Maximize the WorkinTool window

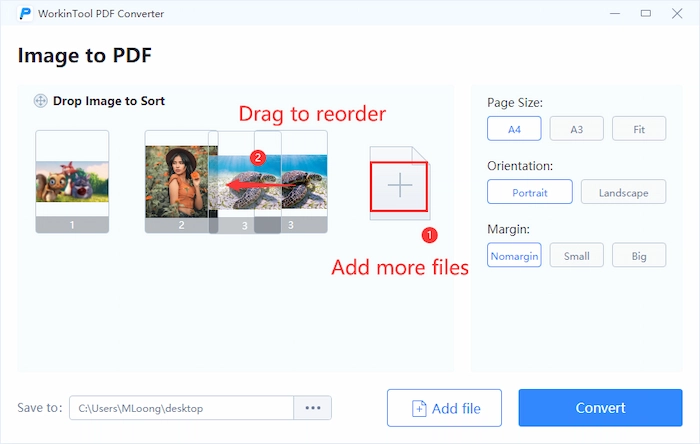(646, 13)
